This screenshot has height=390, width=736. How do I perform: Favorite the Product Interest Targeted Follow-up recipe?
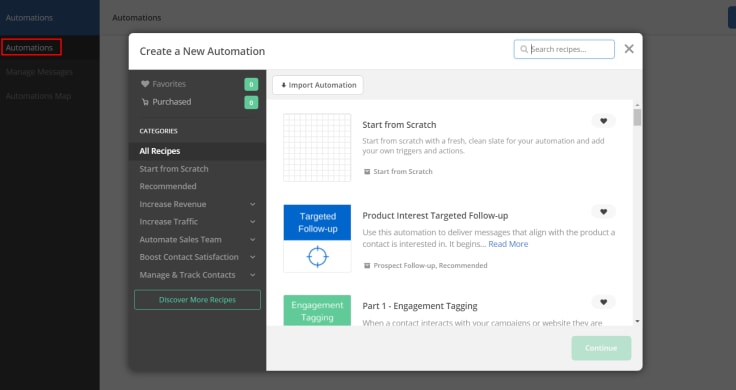tap(604, 212)
